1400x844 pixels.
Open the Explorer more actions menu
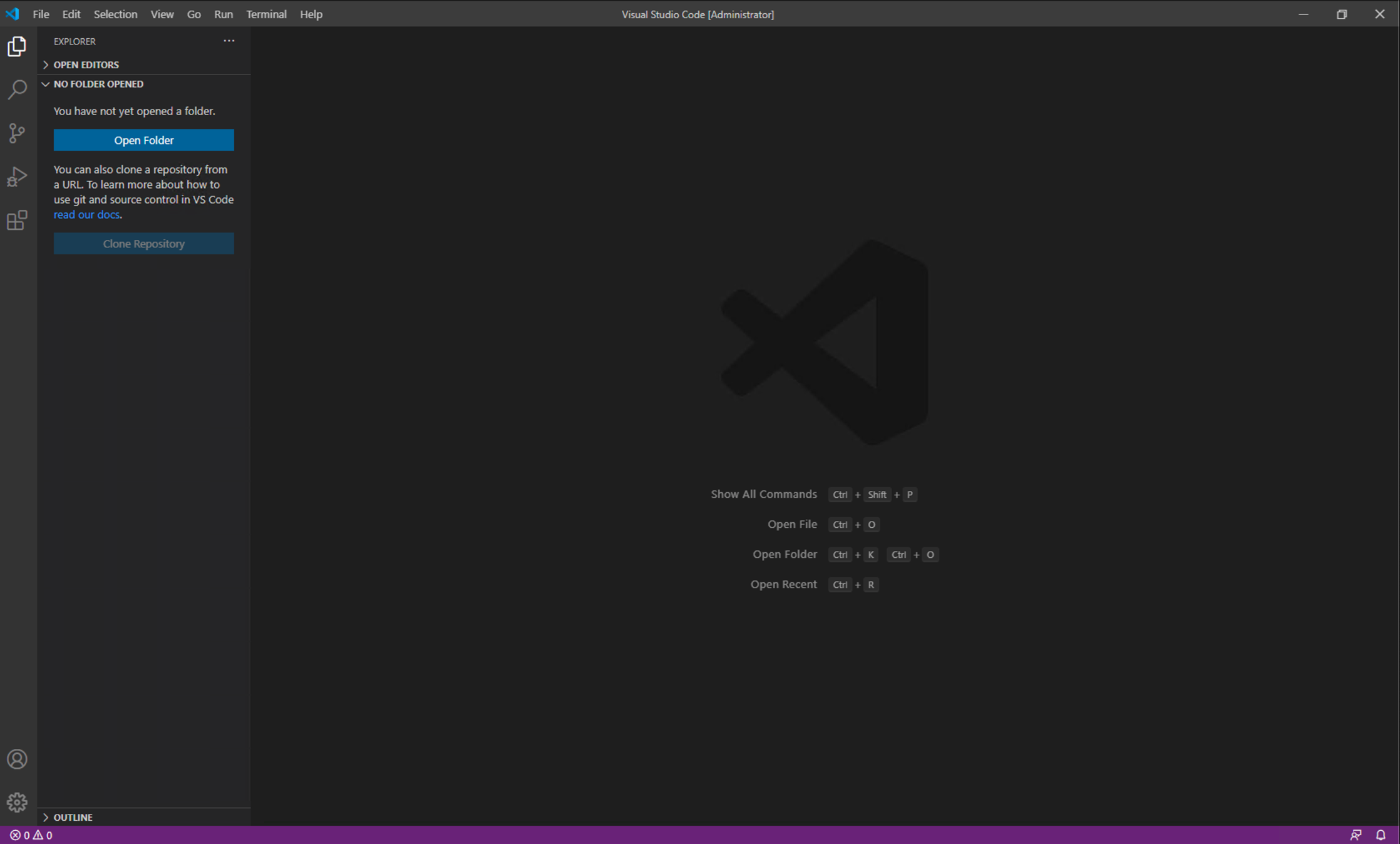[x=229, y=41]
